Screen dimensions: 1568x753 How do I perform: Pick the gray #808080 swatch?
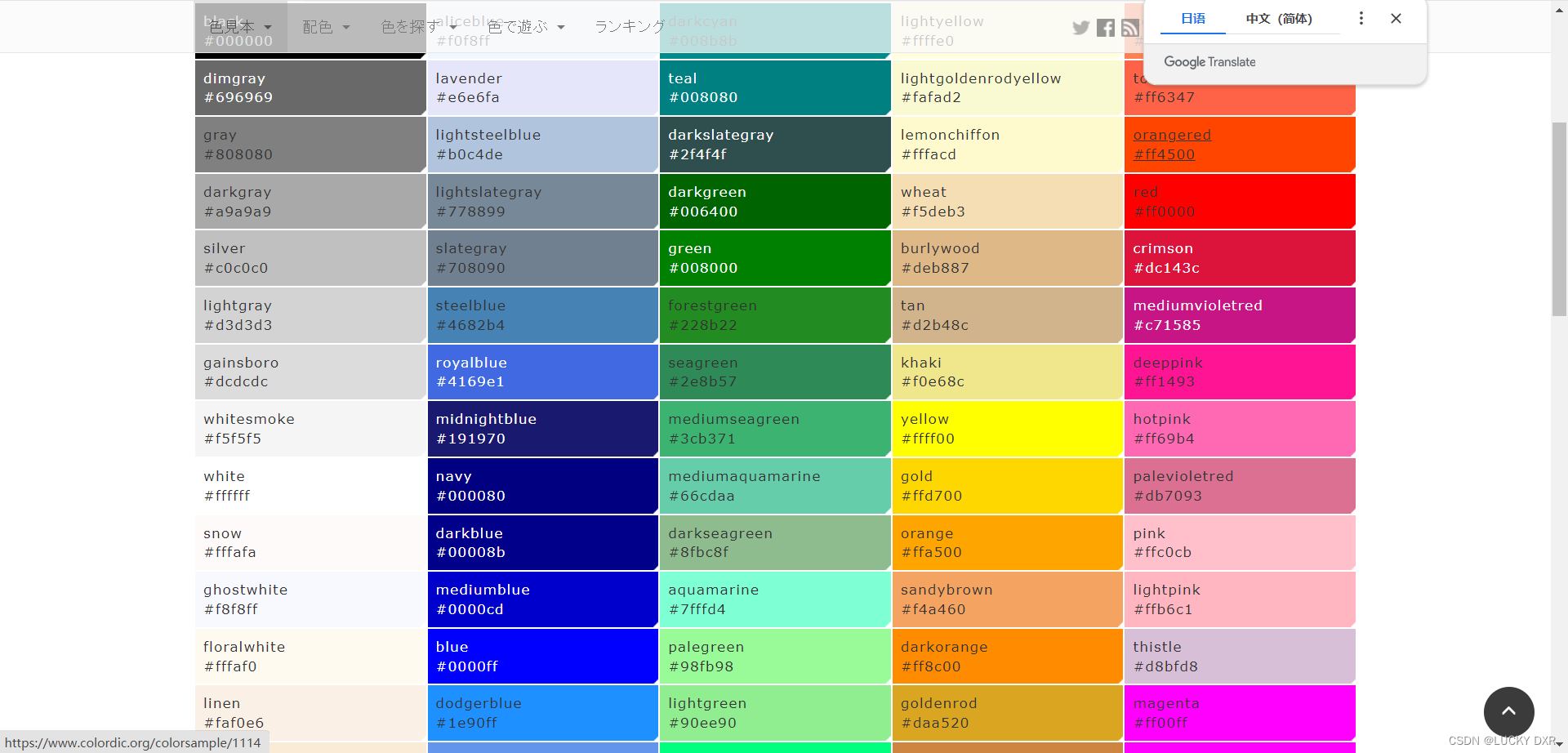pos(310,145)
